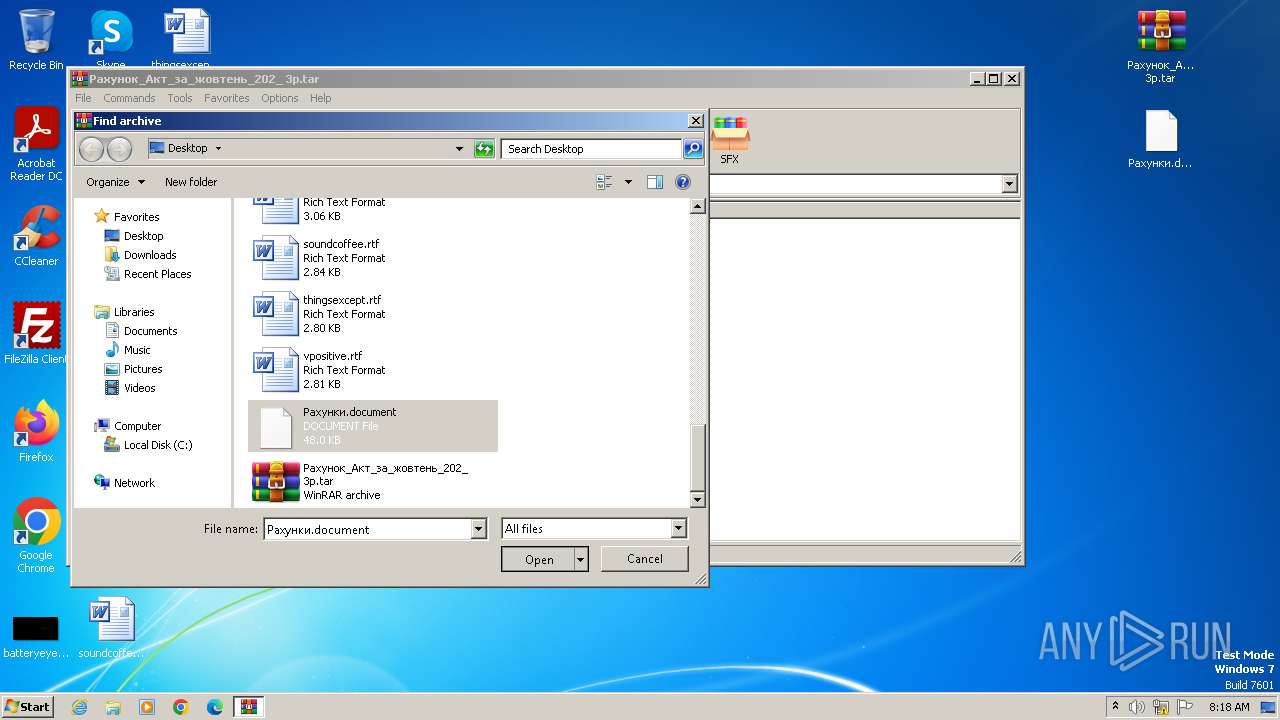The image size is (1280, 720).
Task: Click the back navigation arrow in Find archive
Action: click(x=91, y=149)
